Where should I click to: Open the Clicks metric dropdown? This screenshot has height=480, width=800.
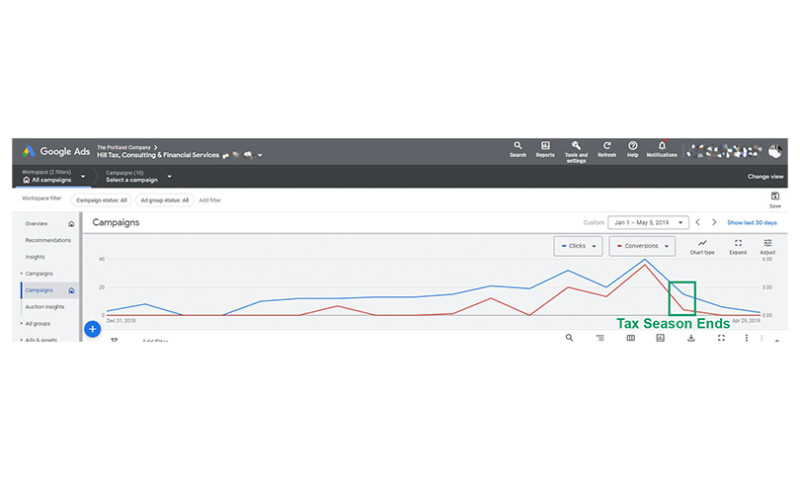pos(578,246)
